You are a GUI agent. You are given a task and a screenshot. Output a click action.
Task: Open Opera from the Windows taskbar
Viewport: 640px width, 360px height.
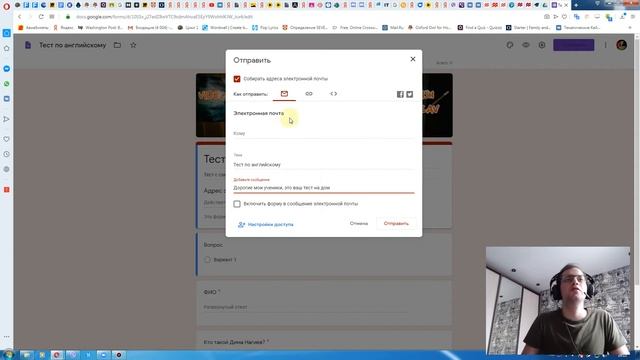coord(56,355)
